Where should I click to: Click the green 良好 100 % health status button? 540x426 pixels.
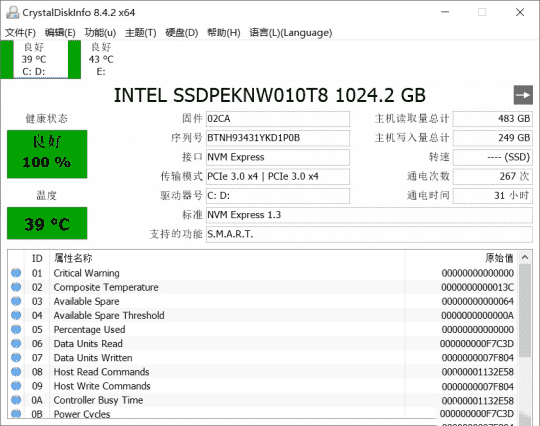click(47, 154)
